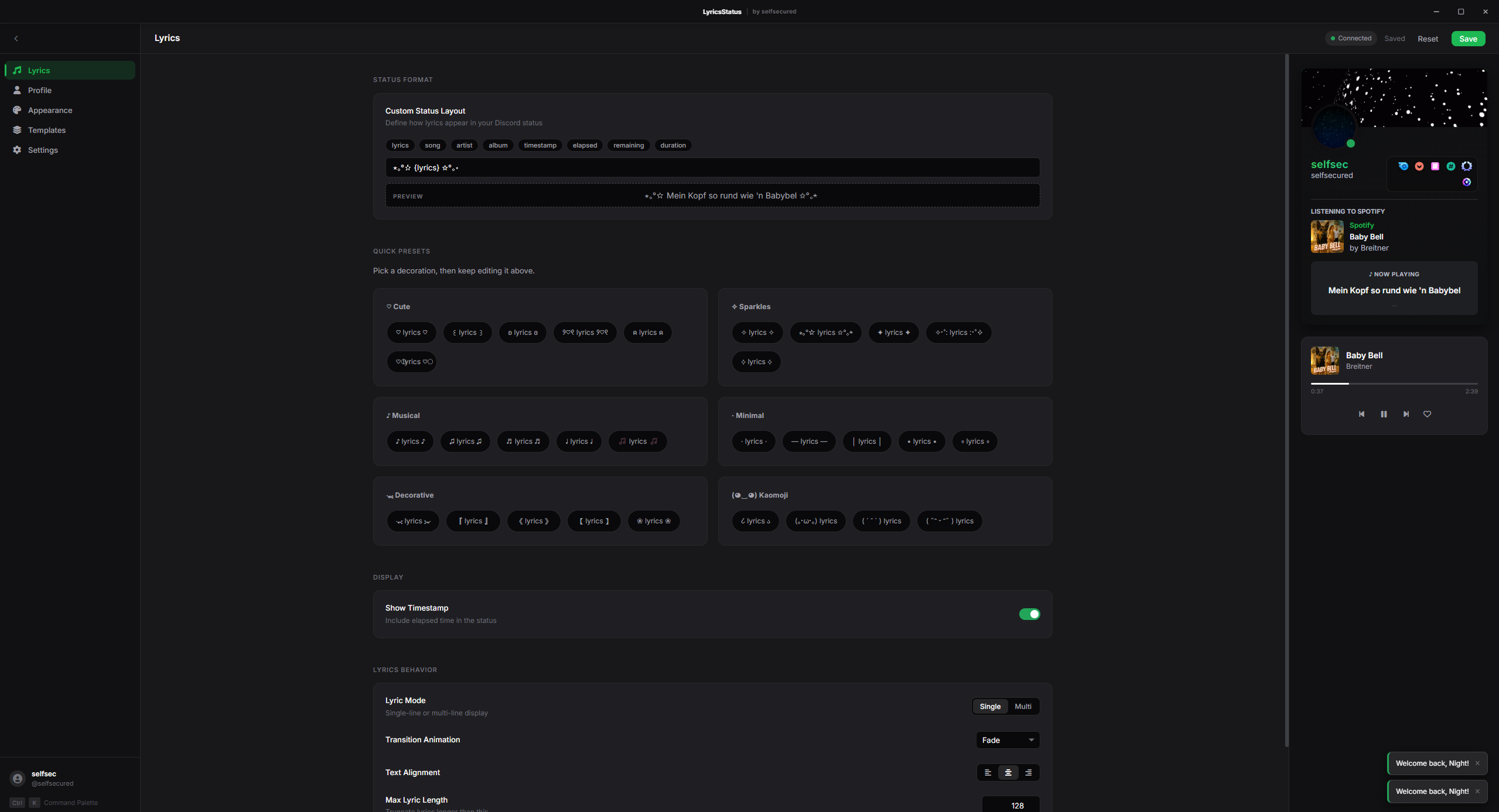Open the Settings menu item
Screen dimensions: 1499x812
tap(70, 150)
